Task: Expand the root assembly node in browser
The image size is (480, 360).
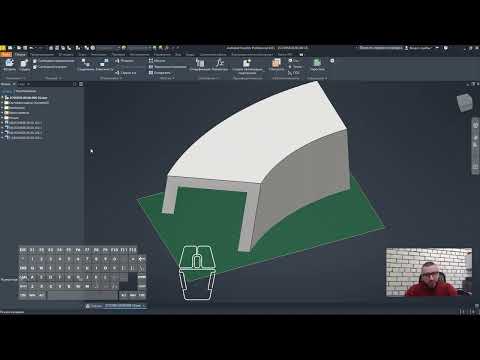Action: [x=2, y=98]
